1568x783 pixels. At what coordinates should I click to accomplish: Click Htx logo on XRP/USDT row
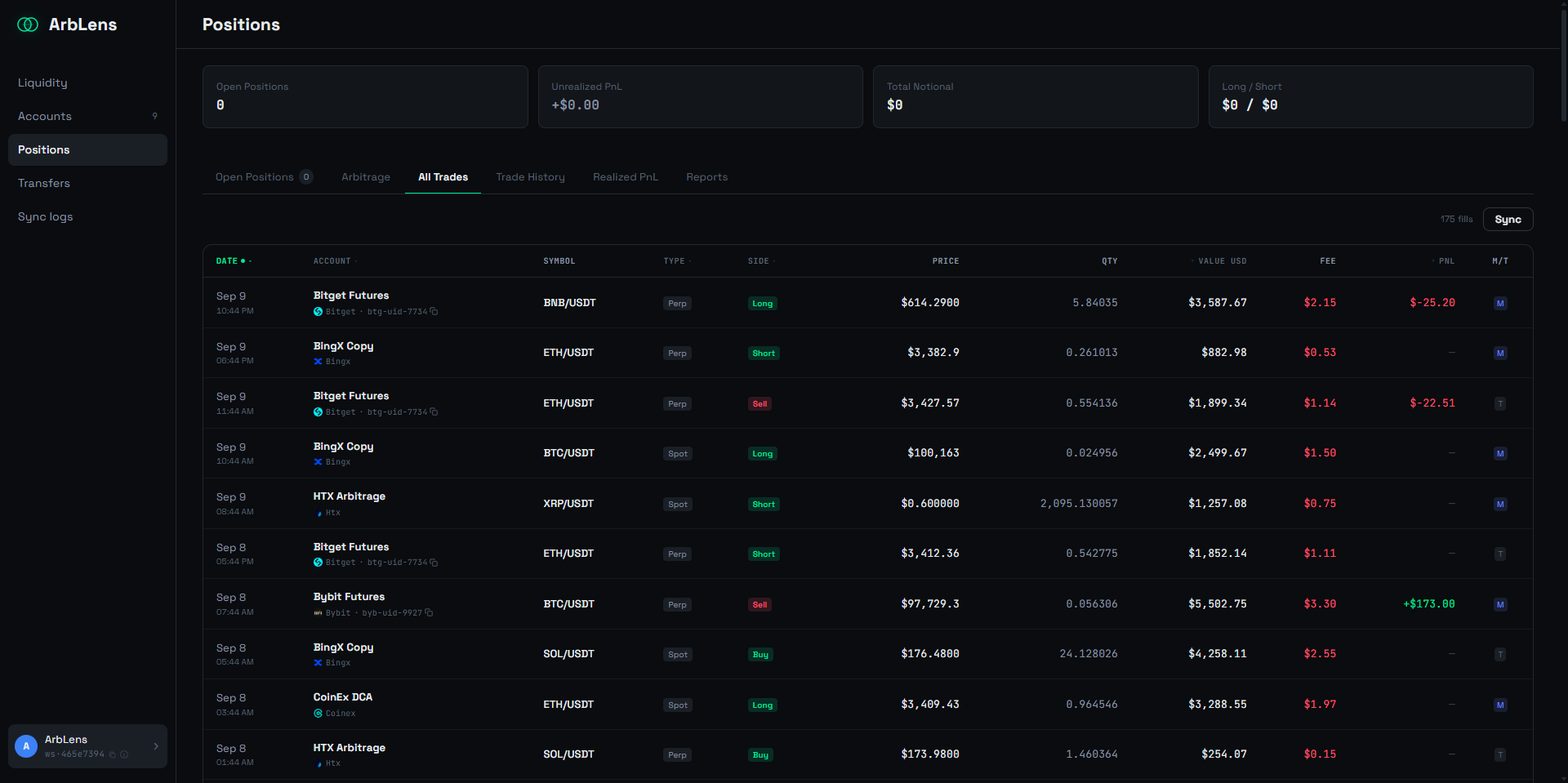click(x=318, y=513)
